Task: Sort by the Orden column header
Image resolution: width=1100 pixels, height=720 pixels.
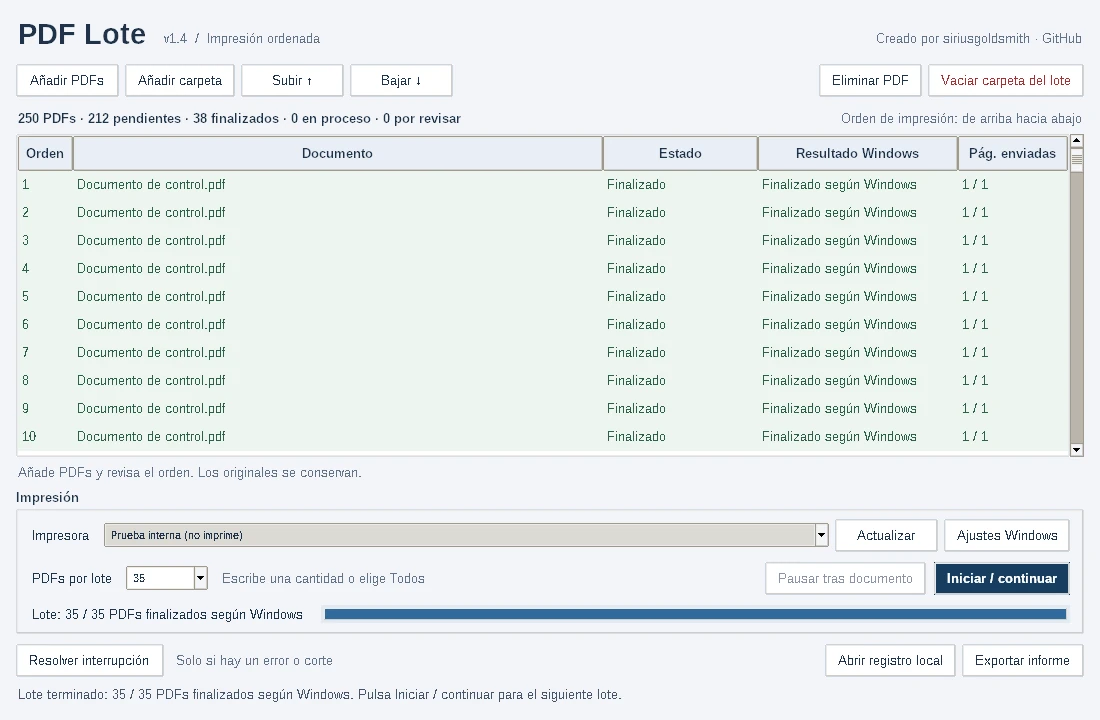Action: [x=45, y=153]
